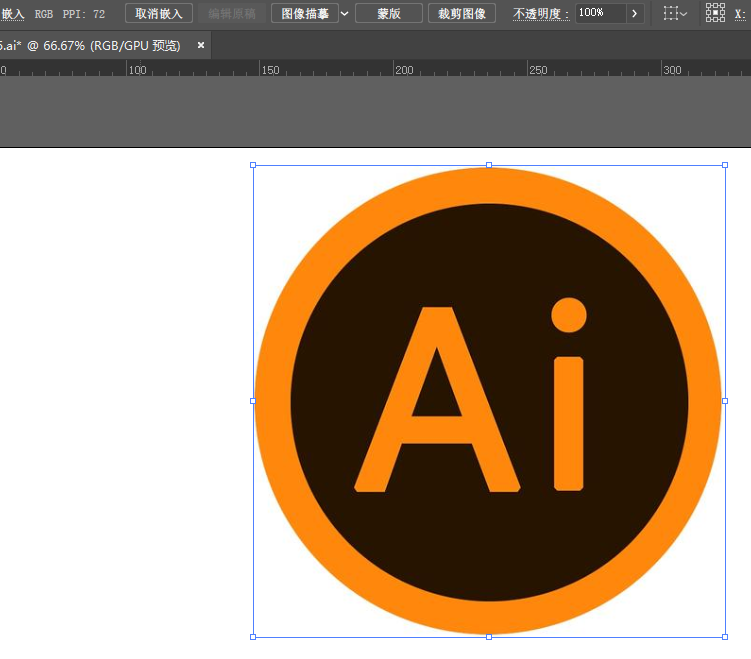Click the PPI: 72 text
This screenshot has height=659, width=751.
point(84,14)
